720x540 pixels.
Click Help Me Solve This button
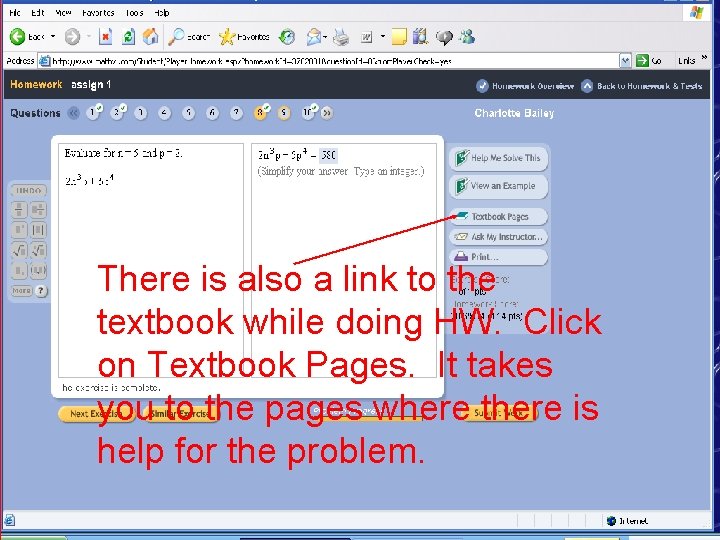[x=499, y=158]
